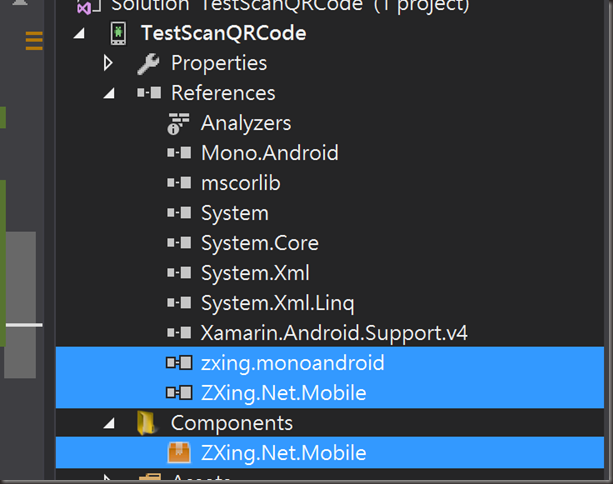Click the ZXing.Net.Mobile component package icon
The height and width of the screenshot is (484, 613).
click(x=178, y=453)
